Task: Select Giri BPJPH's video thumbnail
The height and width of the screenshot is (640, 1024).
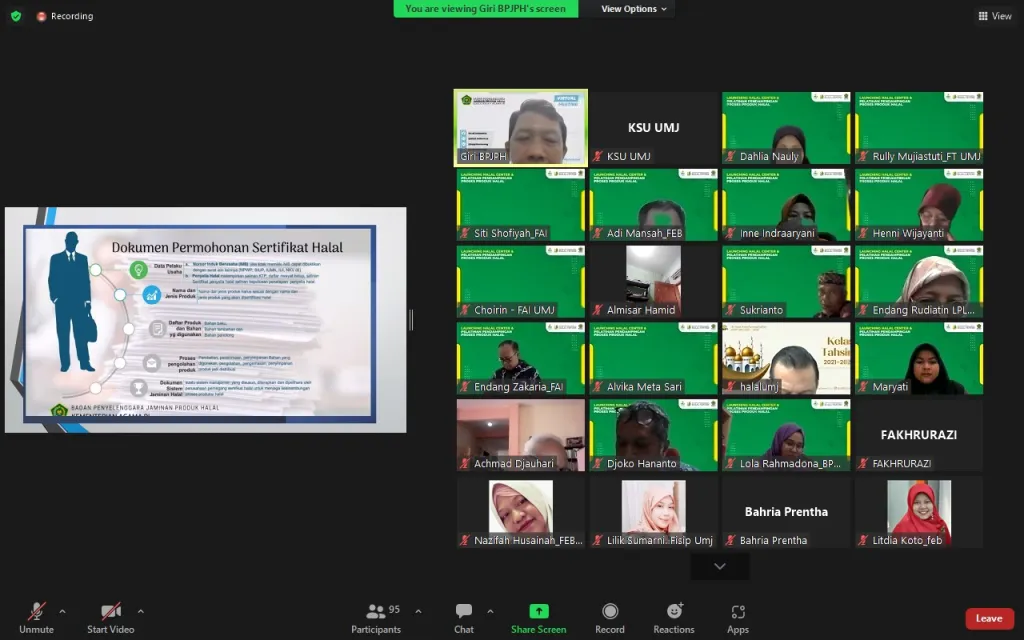Action: coord(520,128)
